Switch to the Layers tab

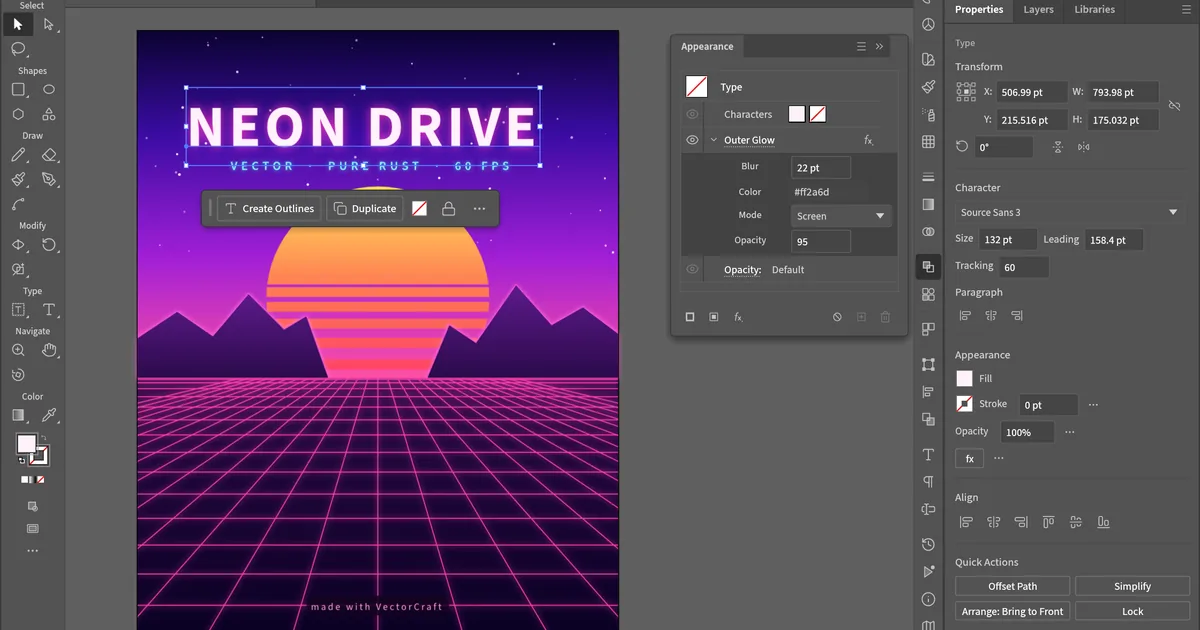click(1038, 10)
